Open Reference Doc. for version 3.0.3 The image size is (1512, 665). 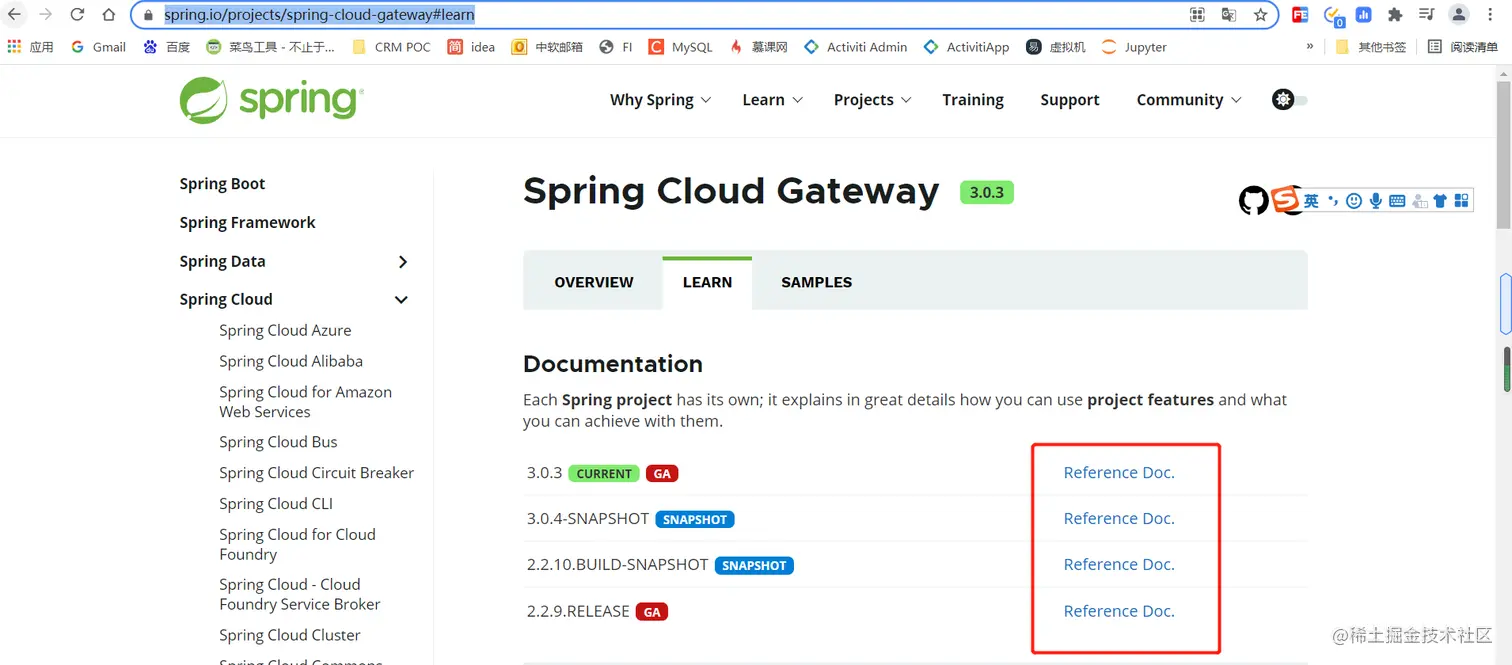coord(1119,473)
